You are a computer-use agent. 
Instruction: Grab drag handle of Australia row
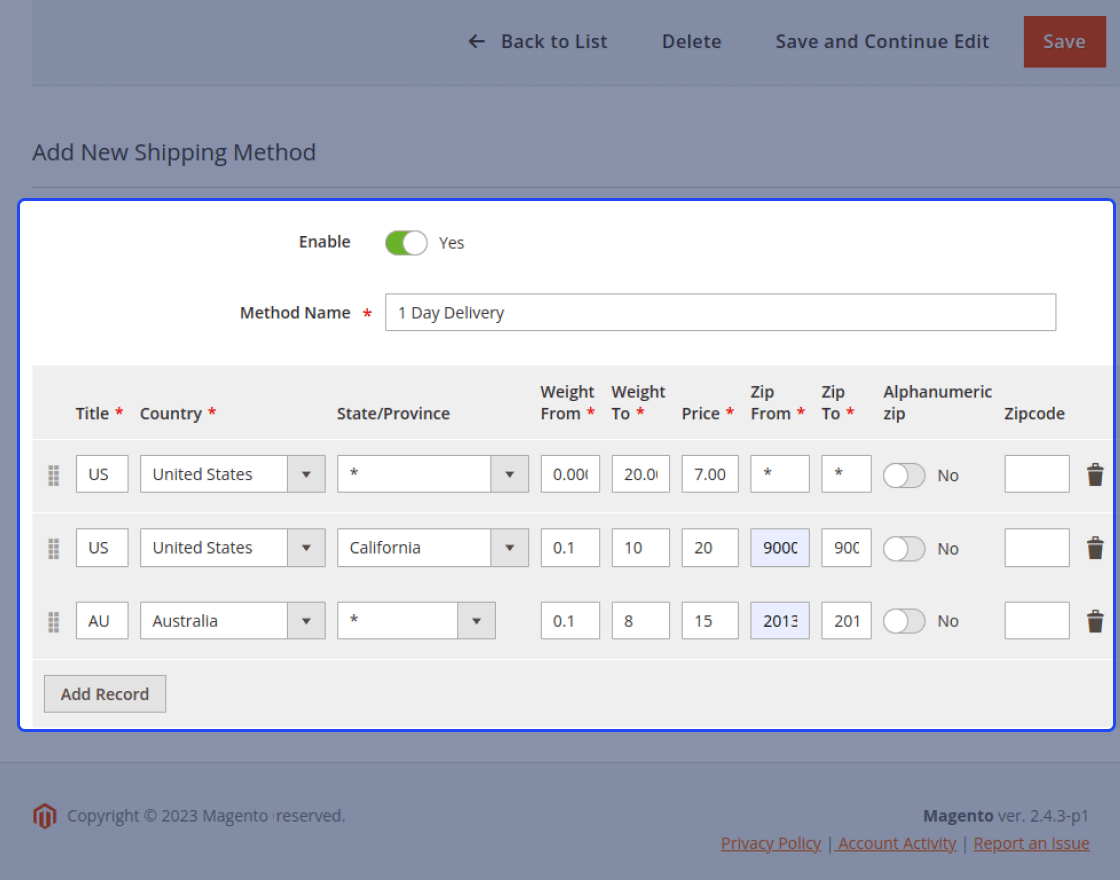[54, 621]
